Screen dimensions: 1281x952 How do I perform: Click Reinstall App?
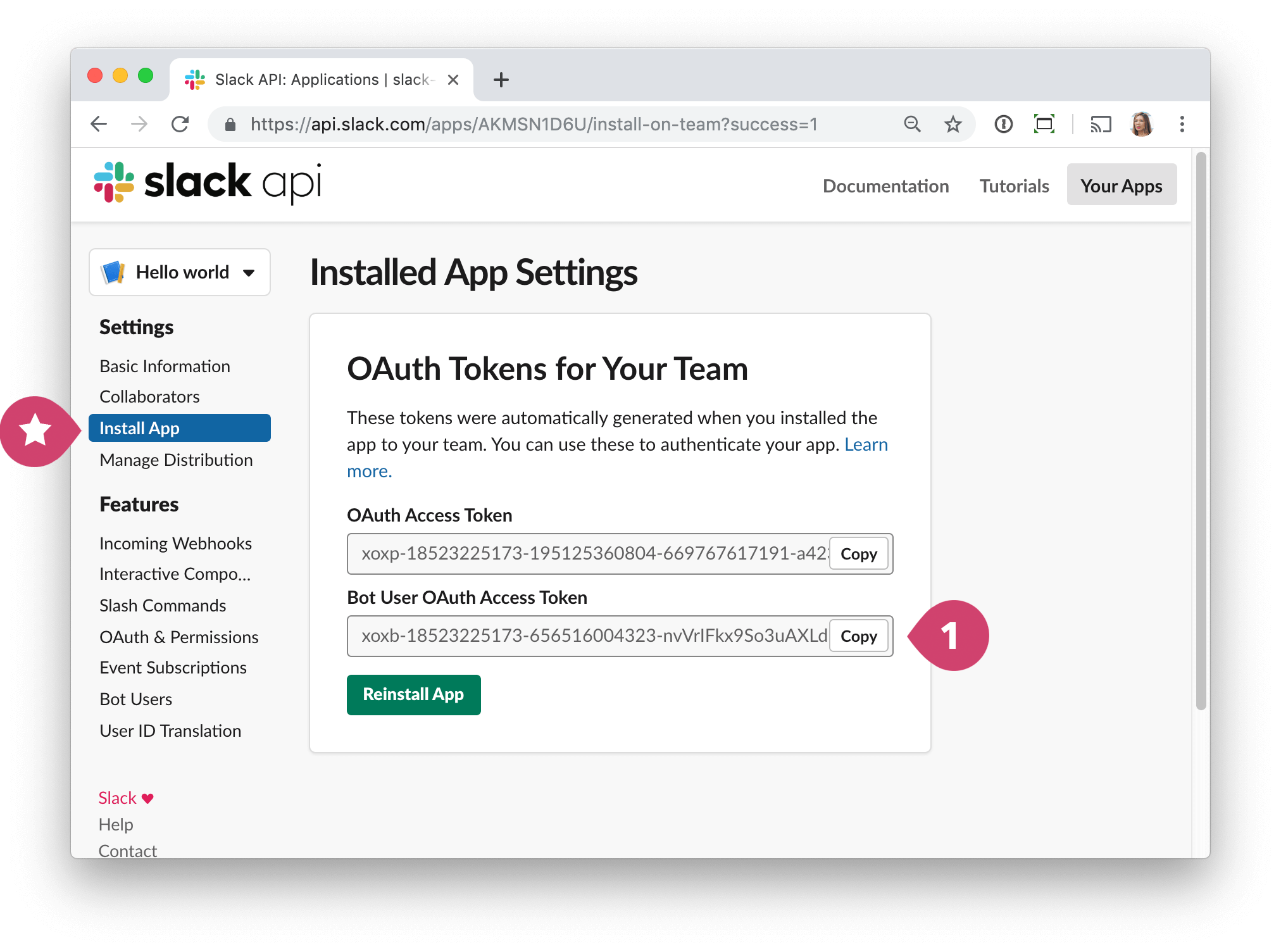tap(413, 694)
